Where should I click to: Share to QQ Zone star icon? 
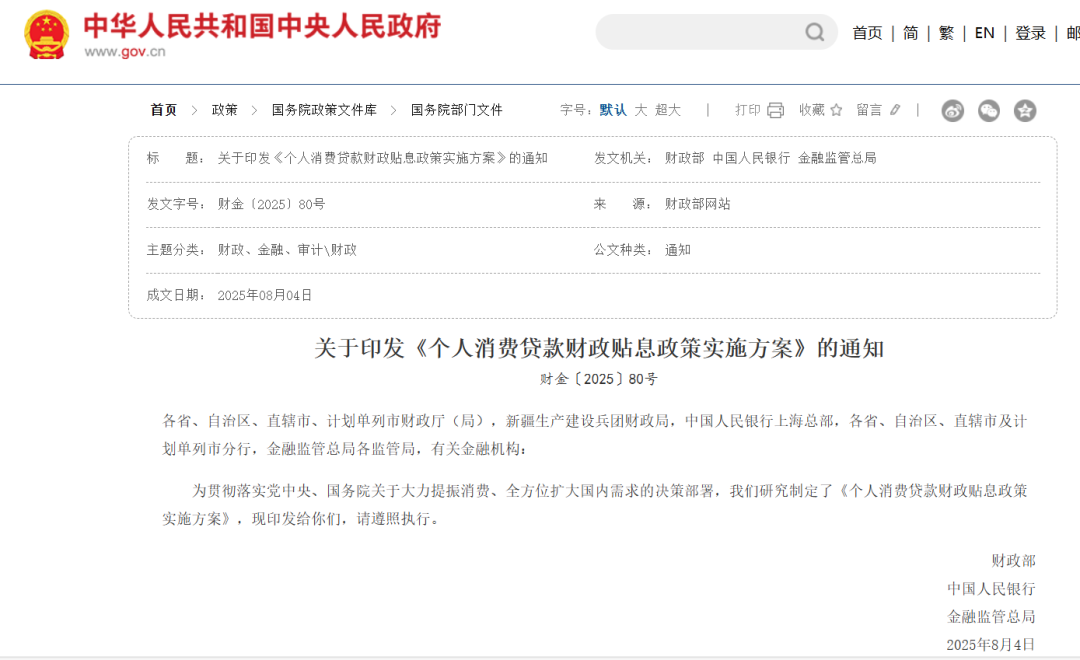pyautogui.click(x=1025, y=111)
